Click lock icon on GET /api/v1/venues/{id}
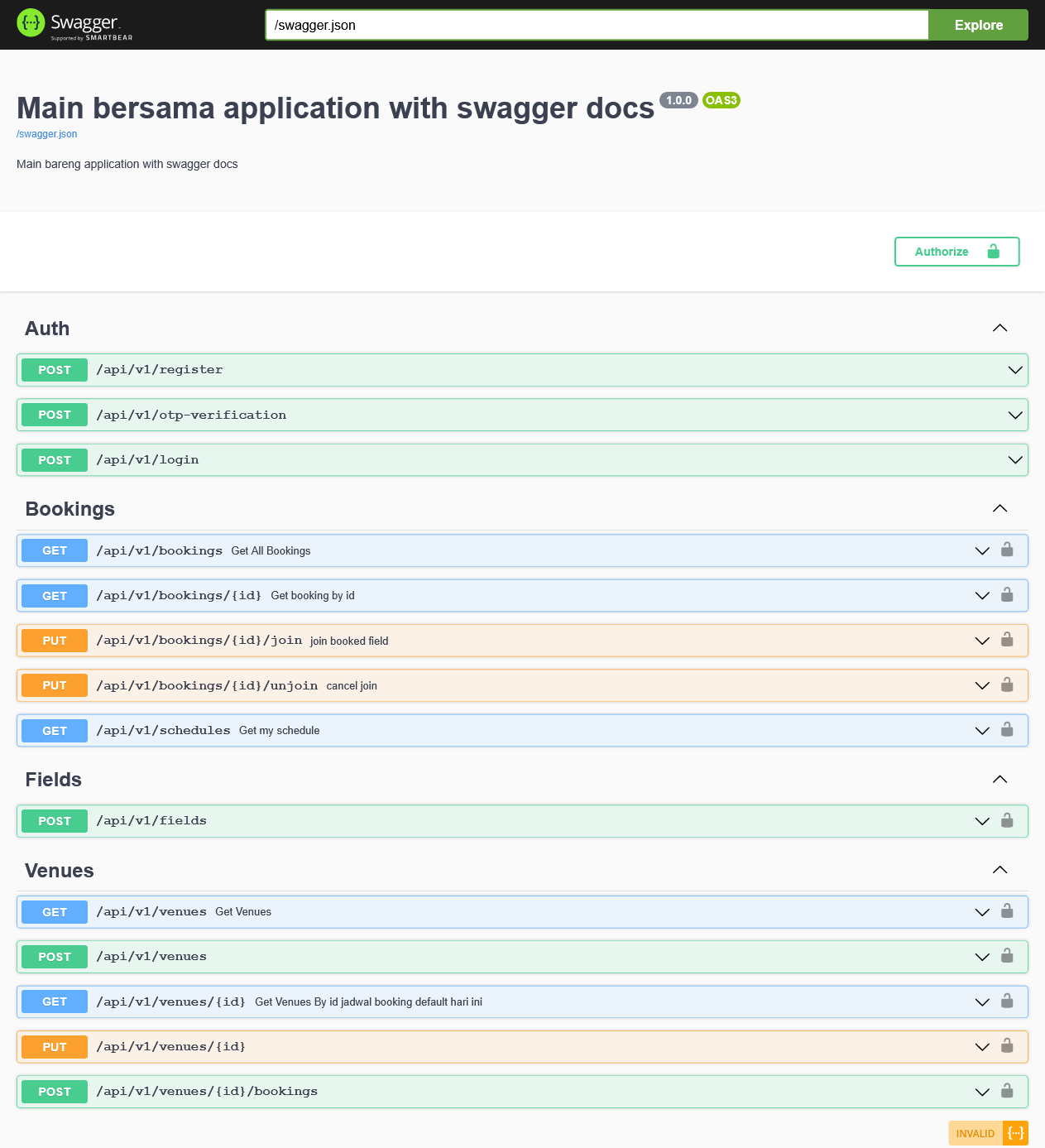 [1007, 1001]
